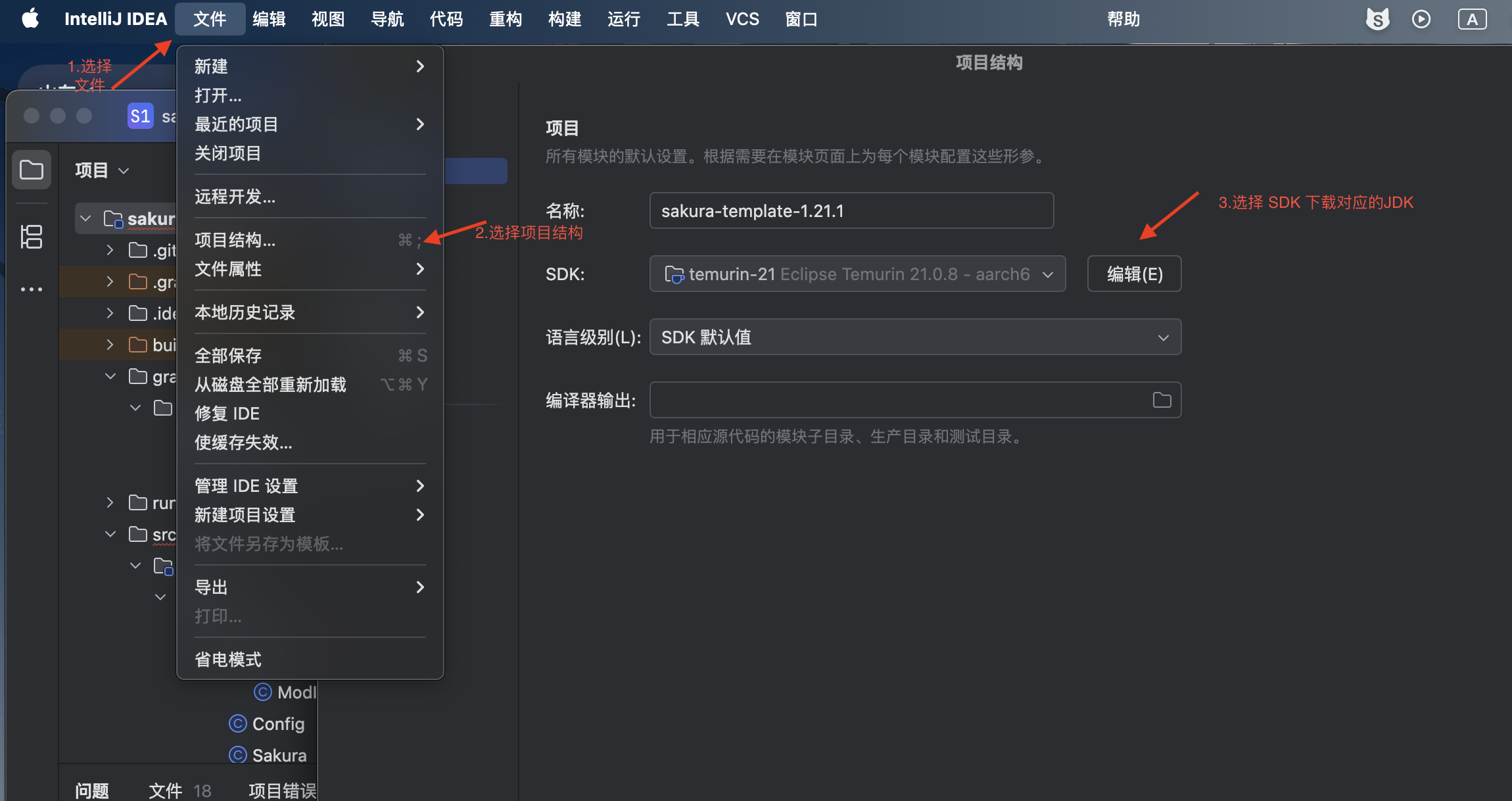This screenshot has height=801, width=1512.
Task: Click the project 名称 input field
Action: point(851,210)
